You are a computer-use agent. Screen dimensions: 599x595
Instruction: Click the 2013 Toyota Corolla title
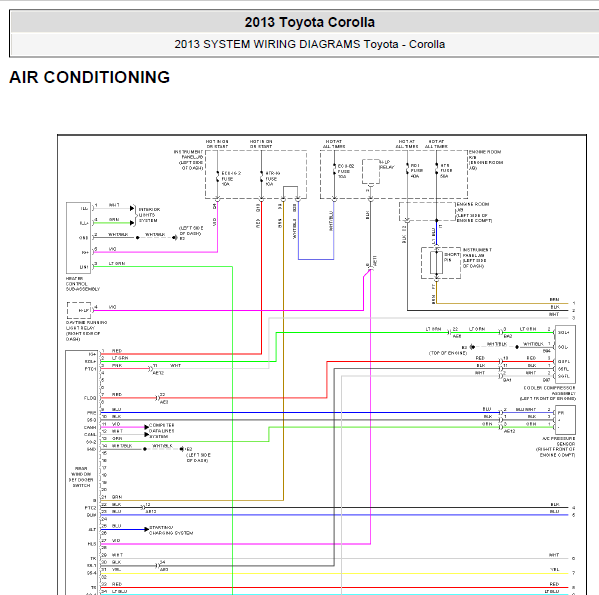coord(309,22)
